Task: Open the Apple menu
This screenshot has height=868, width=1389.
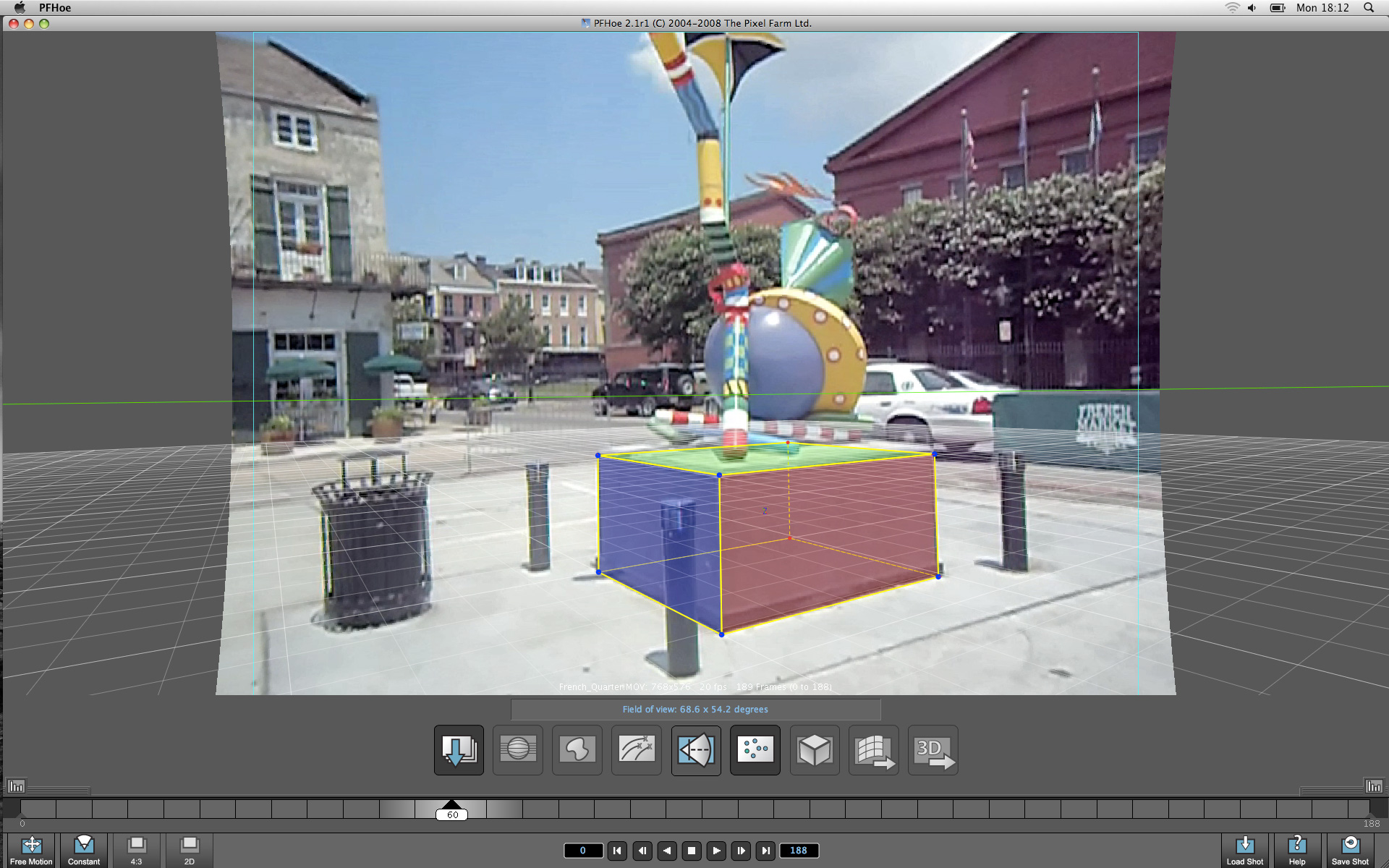Action: (x=20, y=8)
